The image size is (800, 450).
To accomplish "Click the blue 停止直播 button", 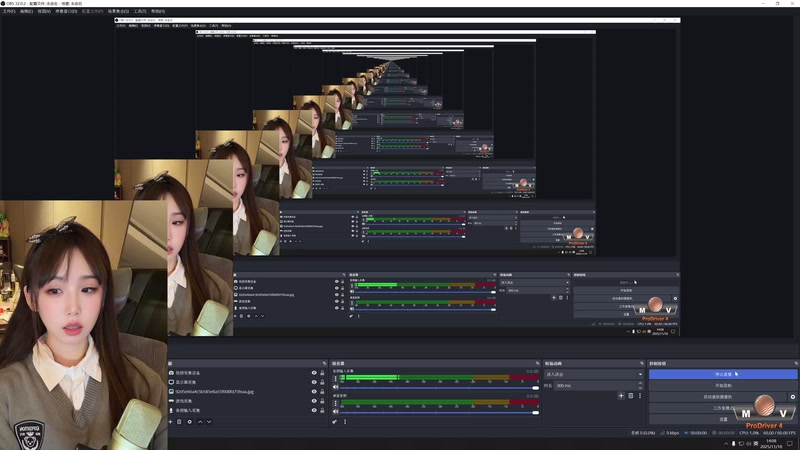I will point(723,374).
